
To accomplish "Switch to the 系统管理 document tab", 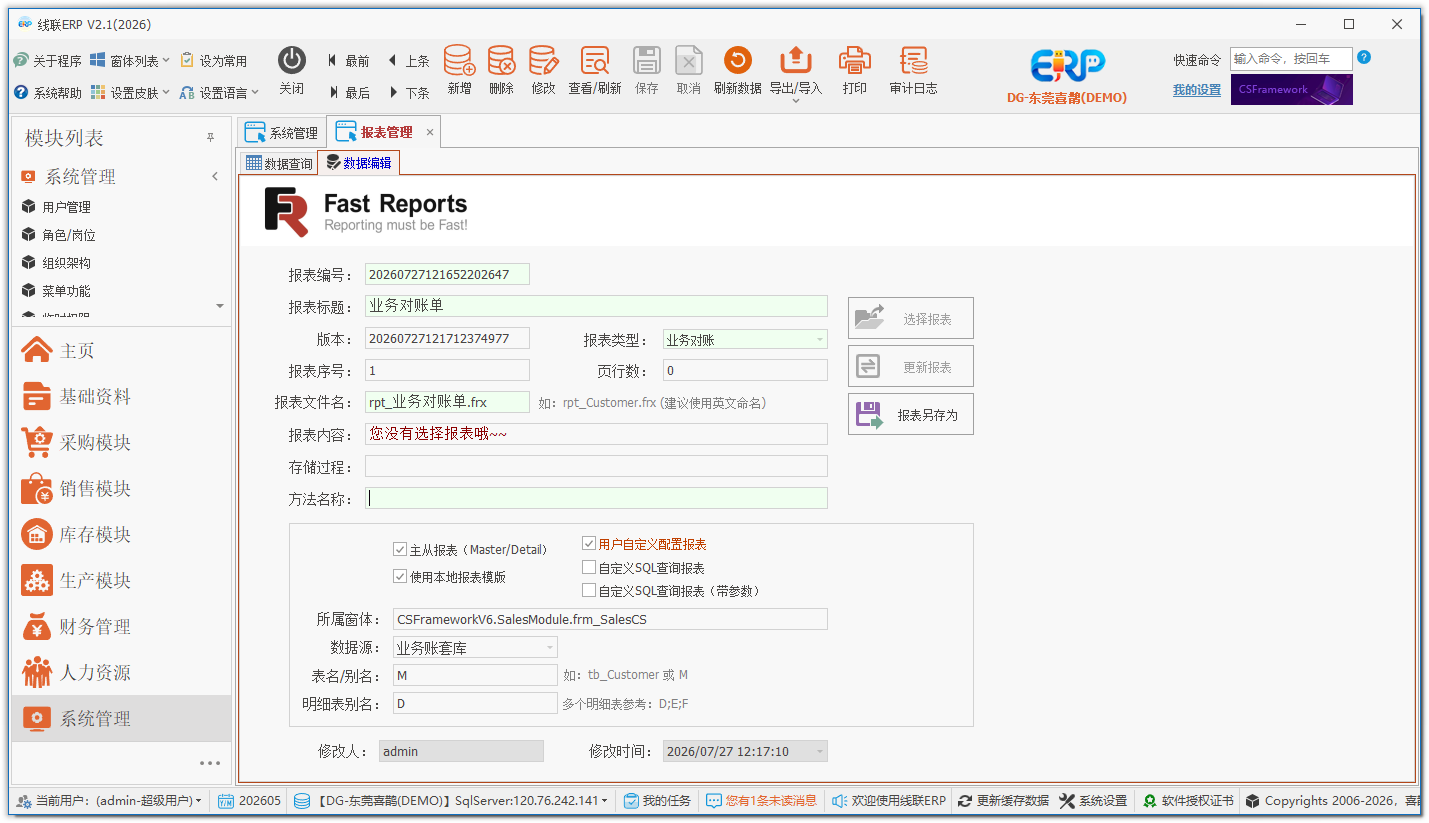I will (281, 132).
